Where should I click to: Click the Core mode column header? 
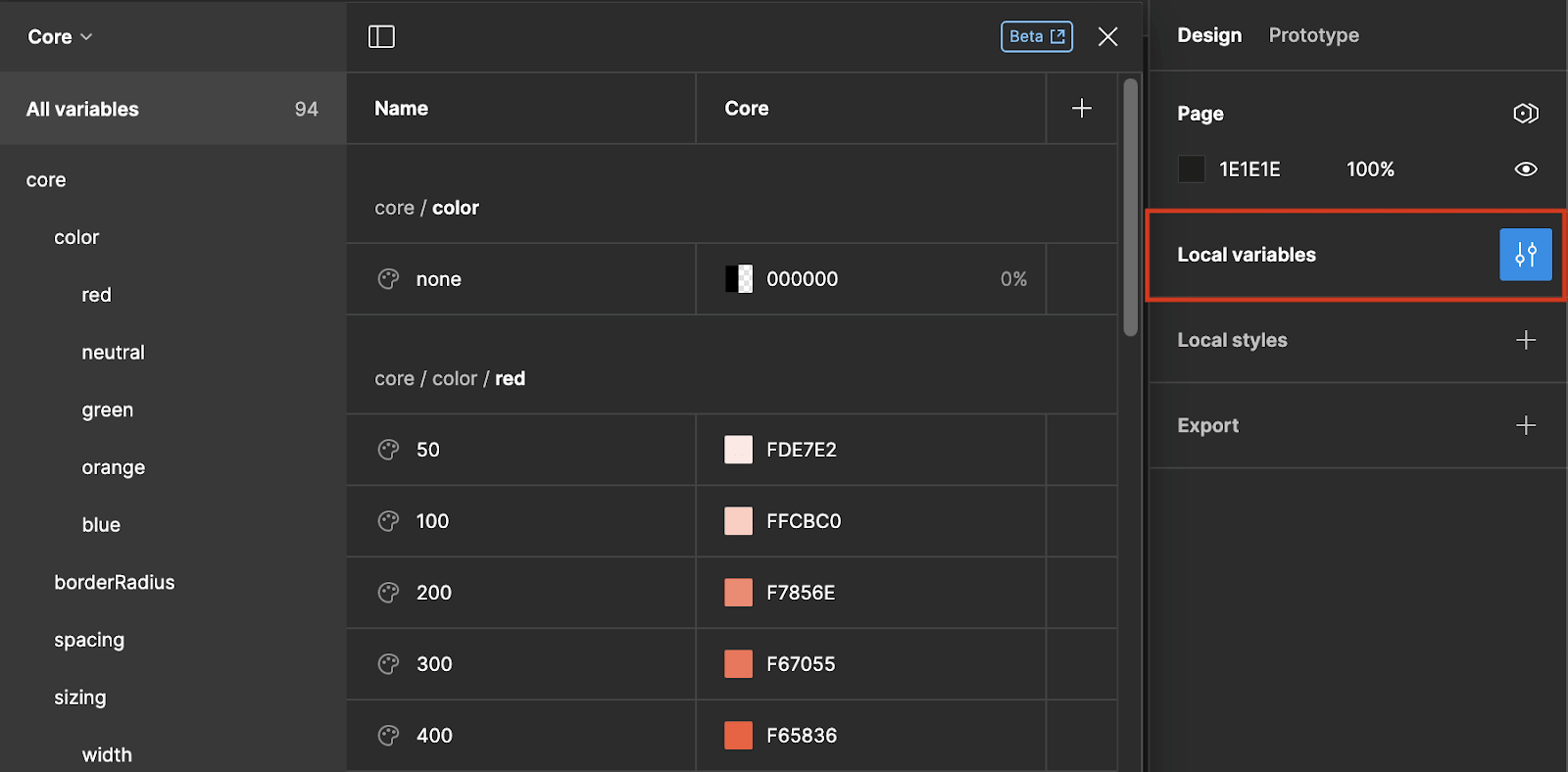[x=746, y=109]
